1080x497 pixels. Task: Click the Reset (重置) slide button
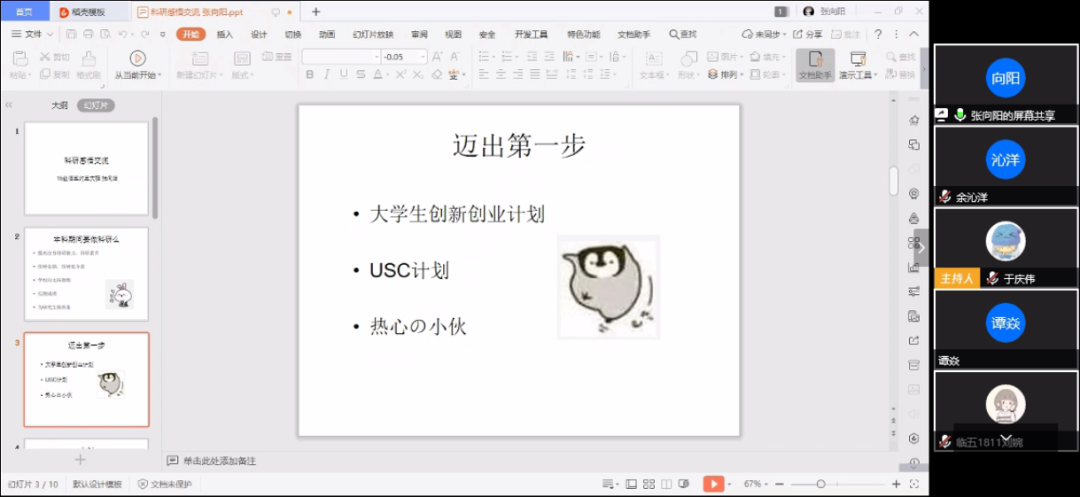[276, 57]
